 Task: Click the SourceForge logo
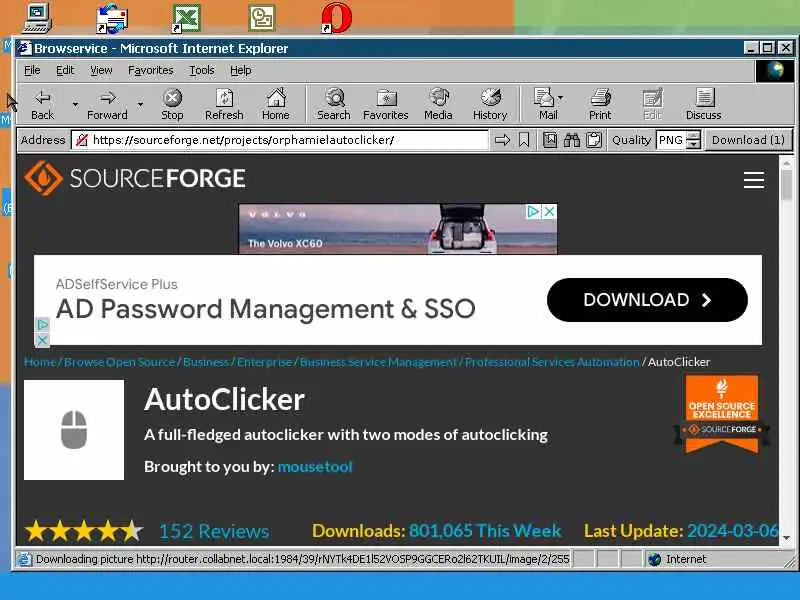[x=135, y=178]
